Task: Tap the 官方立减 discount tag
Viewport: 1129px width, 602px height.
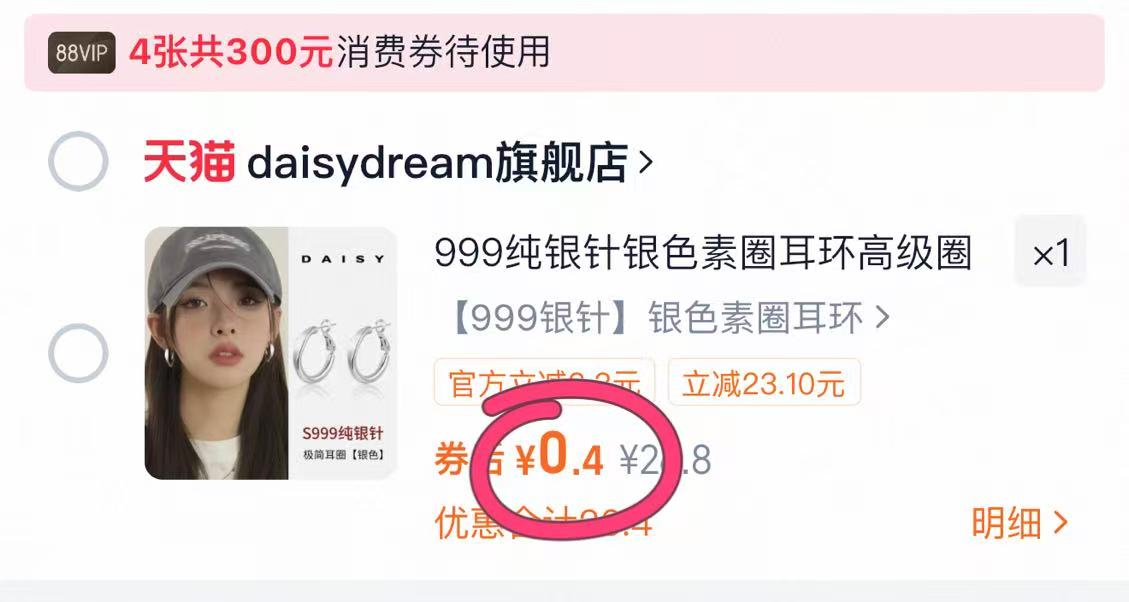Action: pos(544,382)
